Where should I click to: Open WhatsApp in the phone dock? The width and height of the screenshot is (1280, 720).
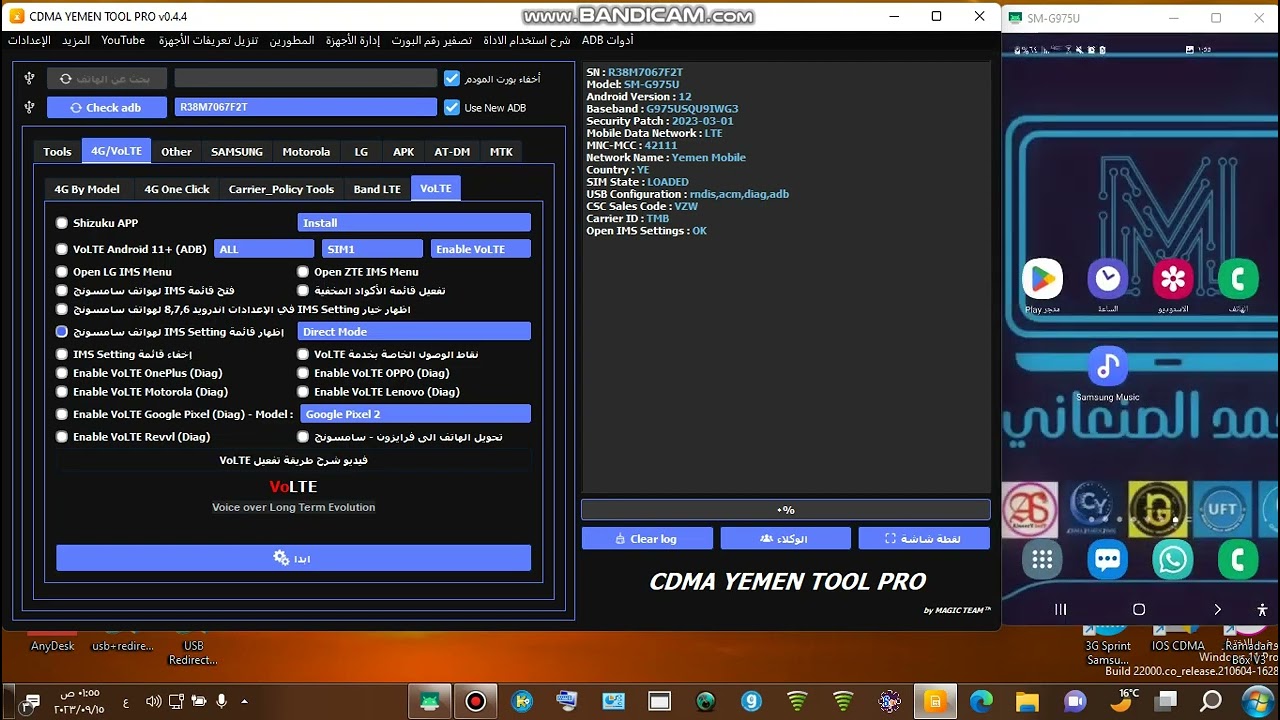pos(1173,559)
